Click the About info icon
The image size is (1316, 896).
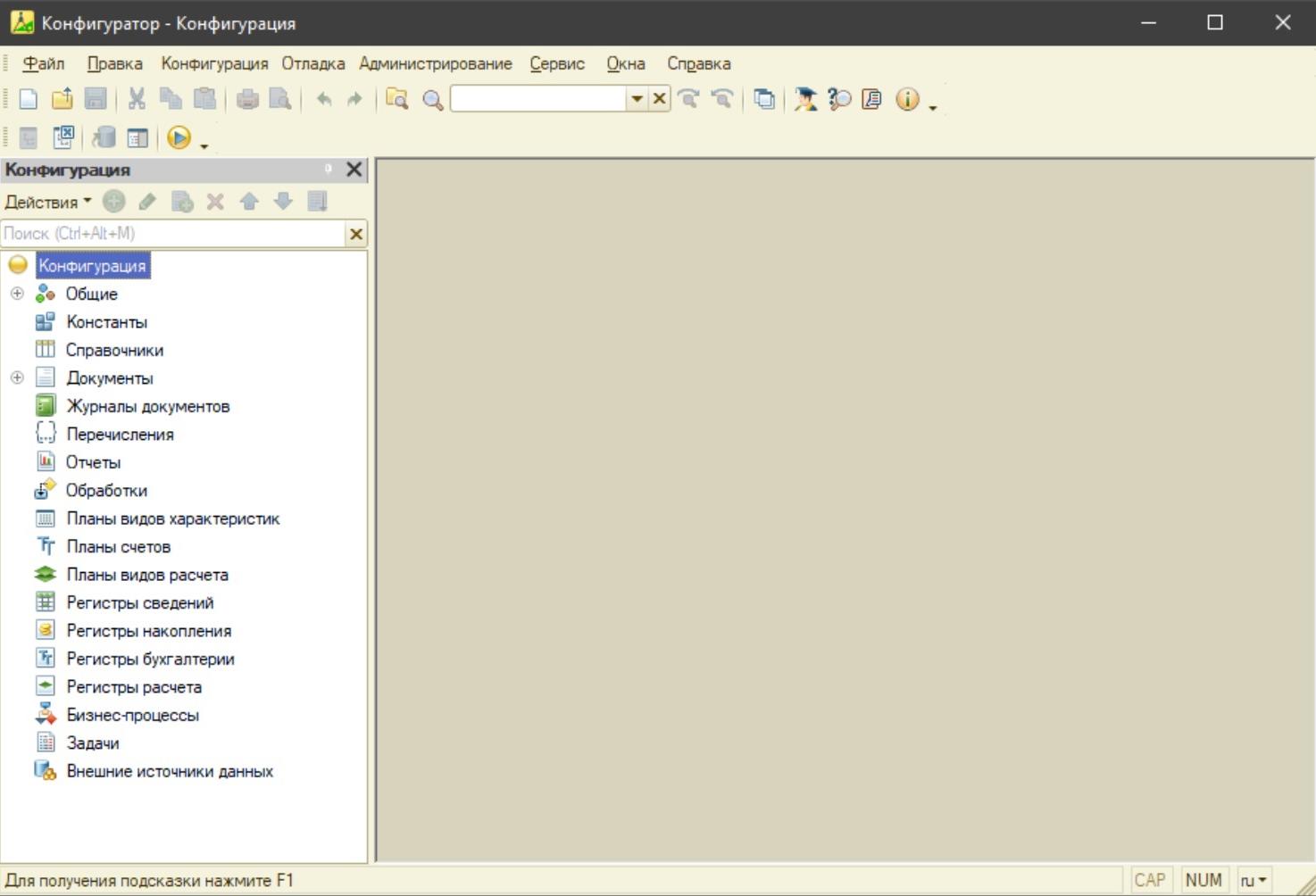907,99
